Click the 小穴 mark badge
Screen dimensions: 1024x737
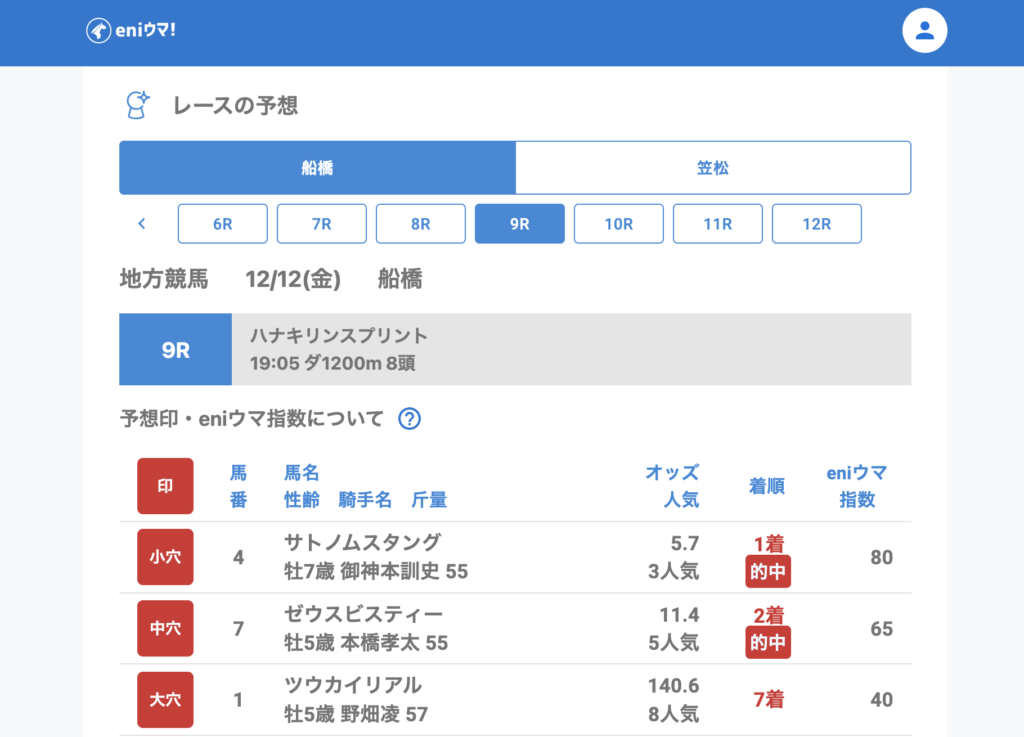165,557
